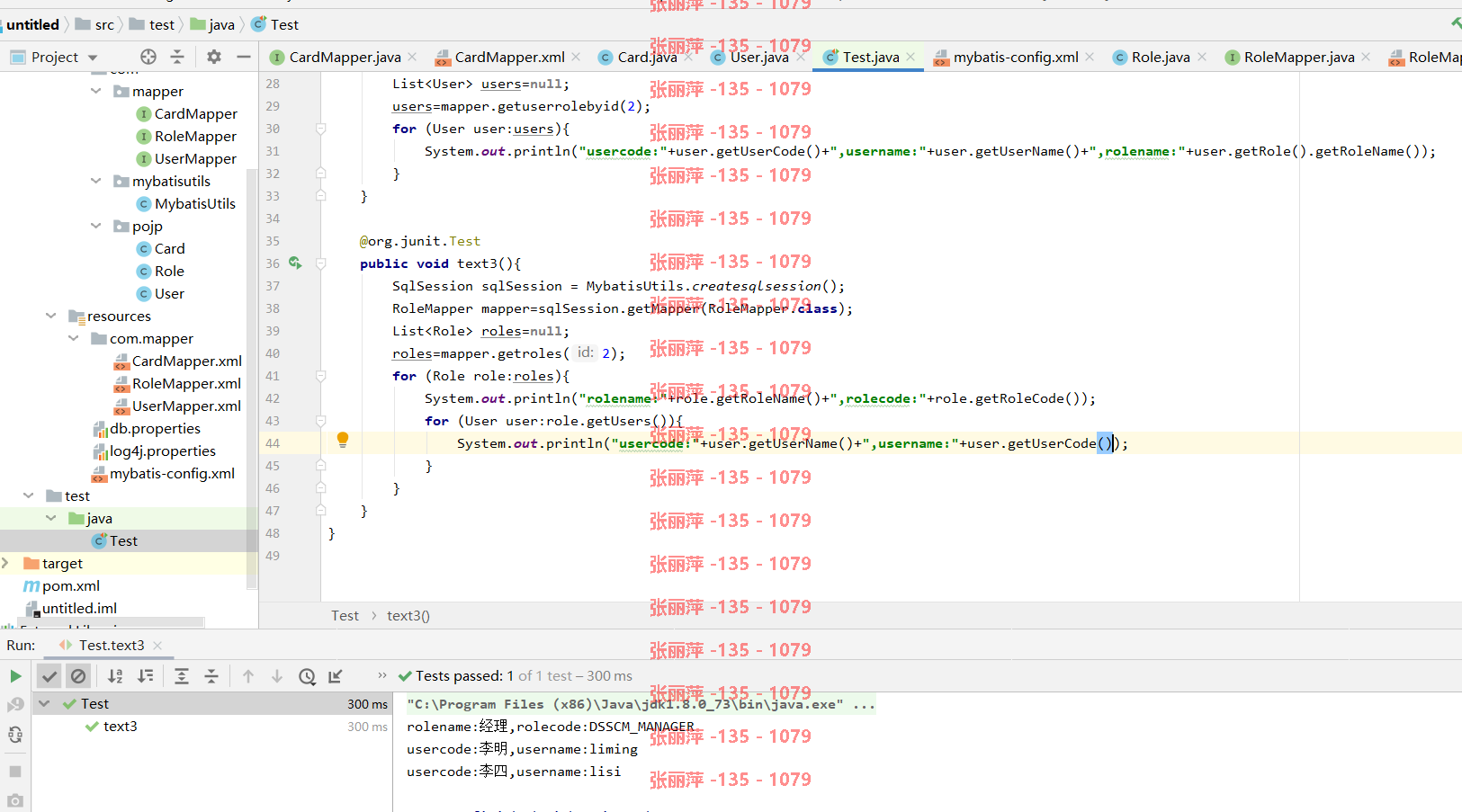The image size is (1462, 812).
Task: Open the Test.text3 run tab
Action: (111, 646)
